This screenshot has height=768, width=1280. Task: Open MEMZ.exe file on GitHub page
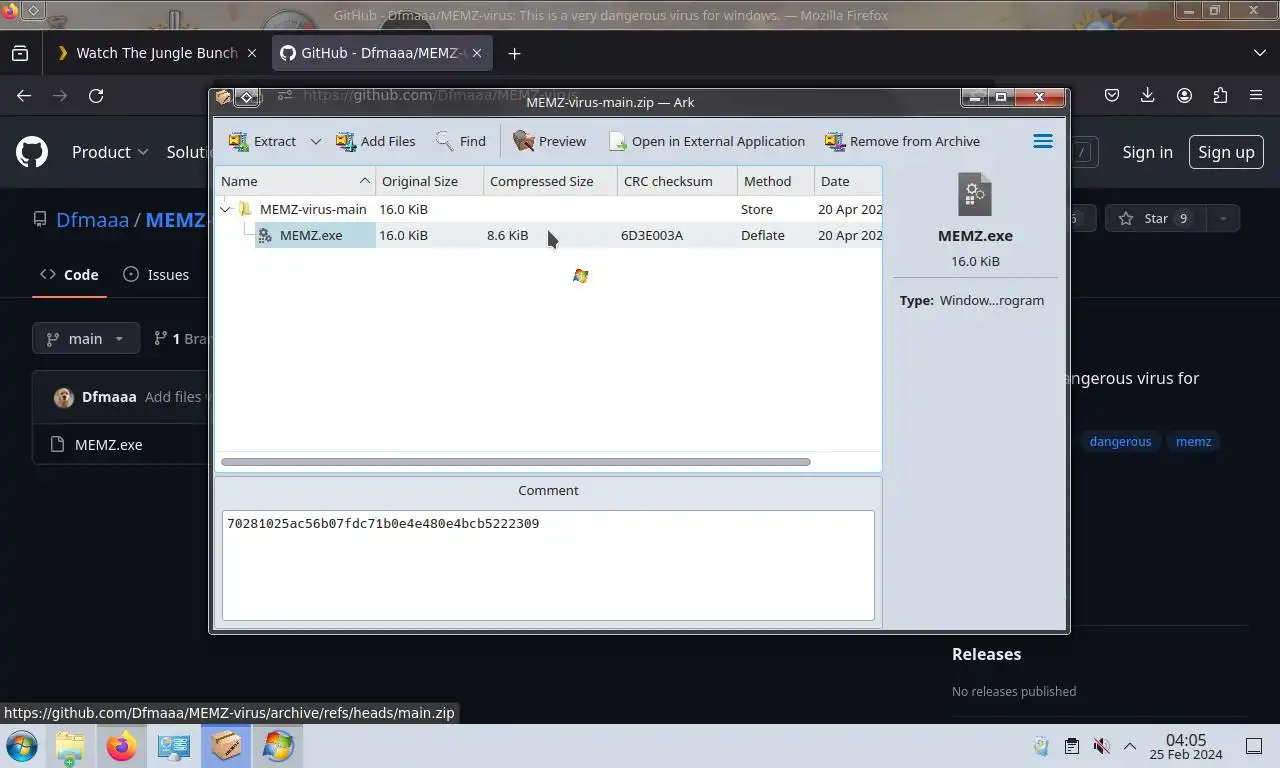pyautogui.click(x=108, y=444)
